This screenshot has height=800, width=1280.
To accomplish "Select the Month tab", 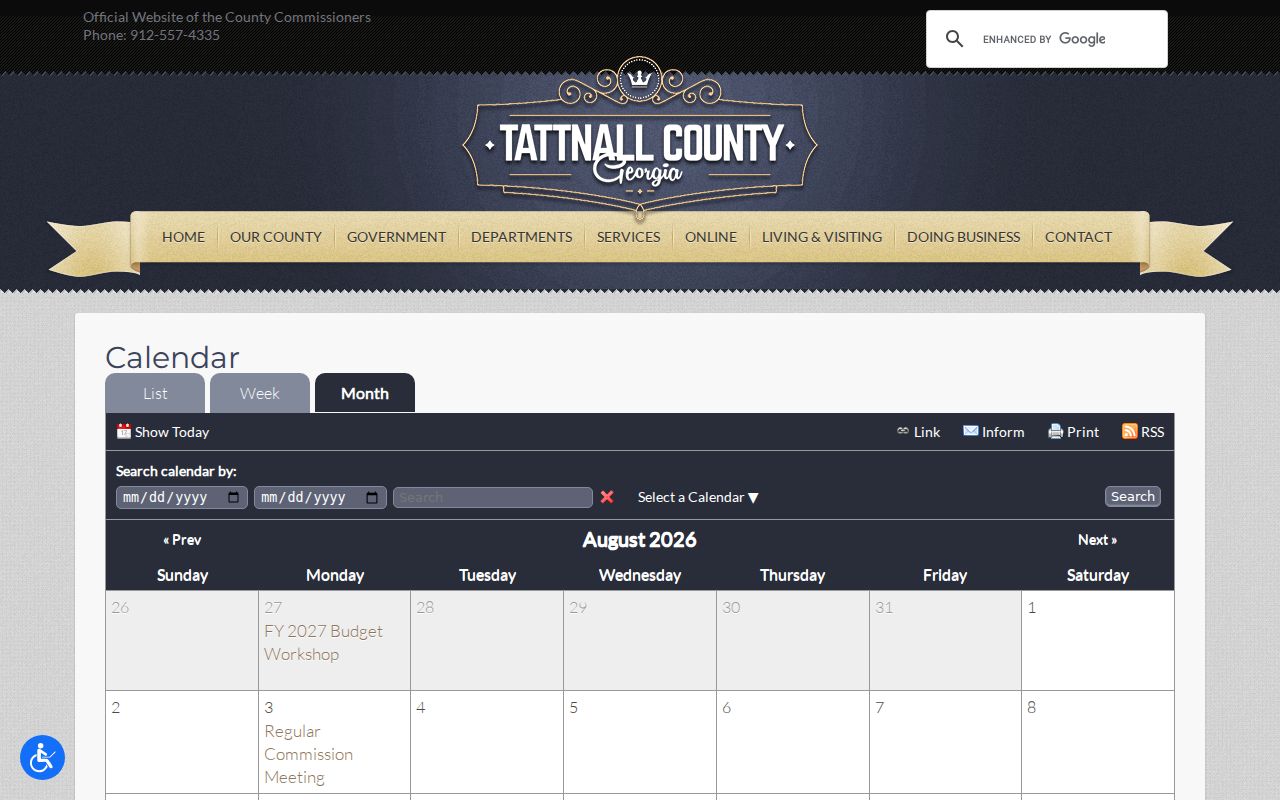I will point(365,393).
